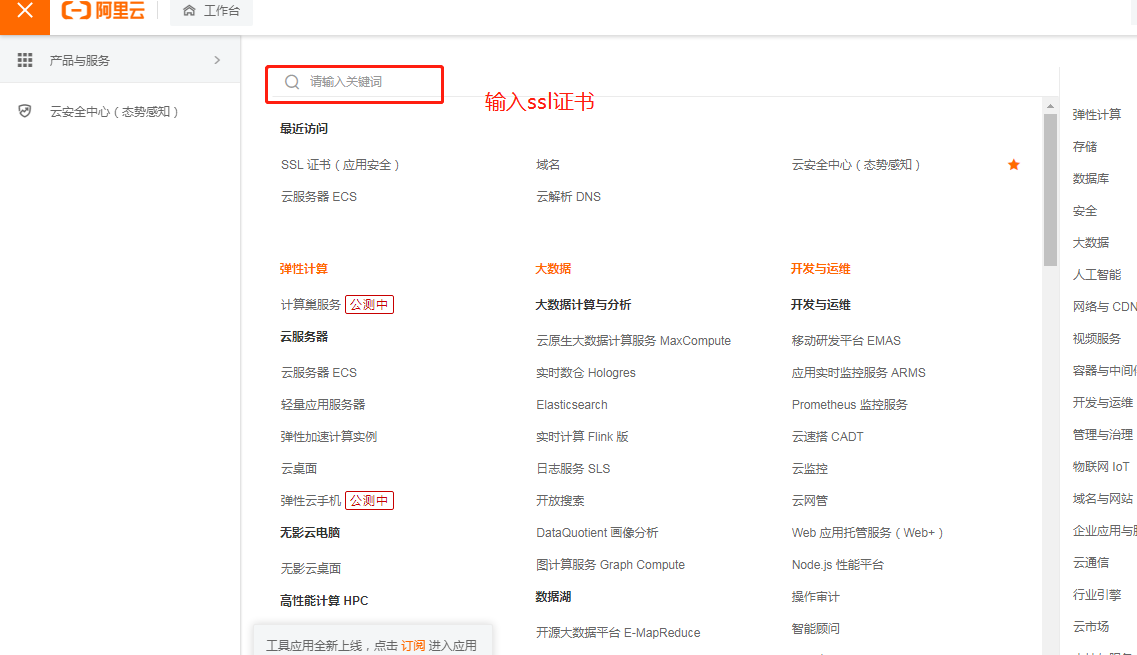Image resolution: width=1137 pixels, height=655 pixels.
Task: Open DataQuotient 画像分析
Action: click(598, 532)
